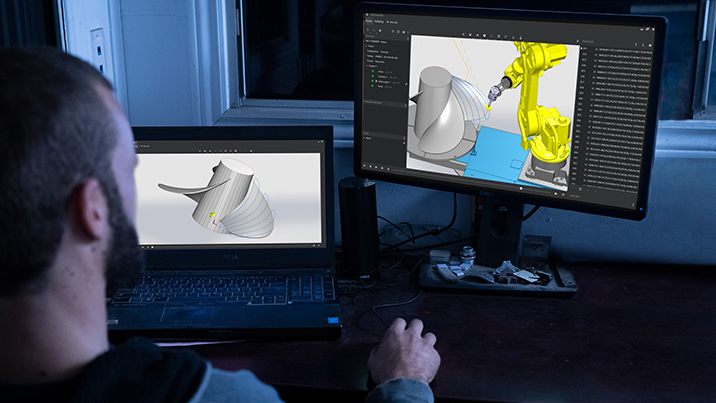This screenshot has width=716, height=403.
Task: Switch to the second tab on the monitor app
Action: pos(379,21)
